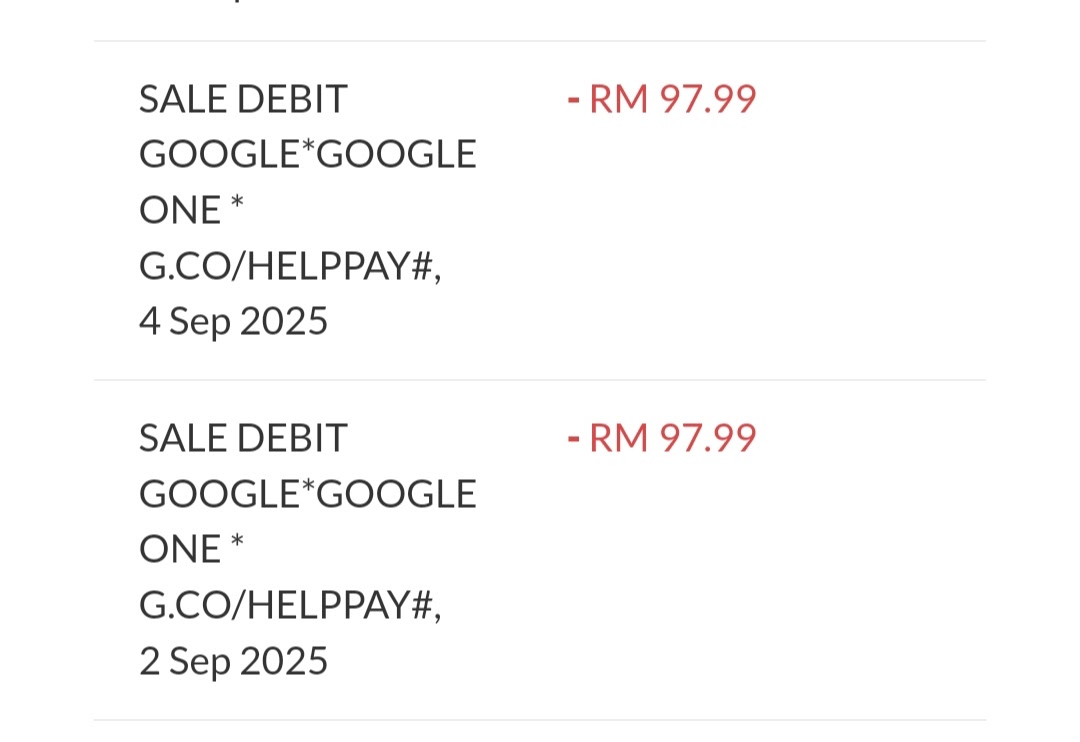Click GOOGLE*GOOGLE text in the 2 Sep entry
The image size is (1080, 742).
[x=308, y=493]
